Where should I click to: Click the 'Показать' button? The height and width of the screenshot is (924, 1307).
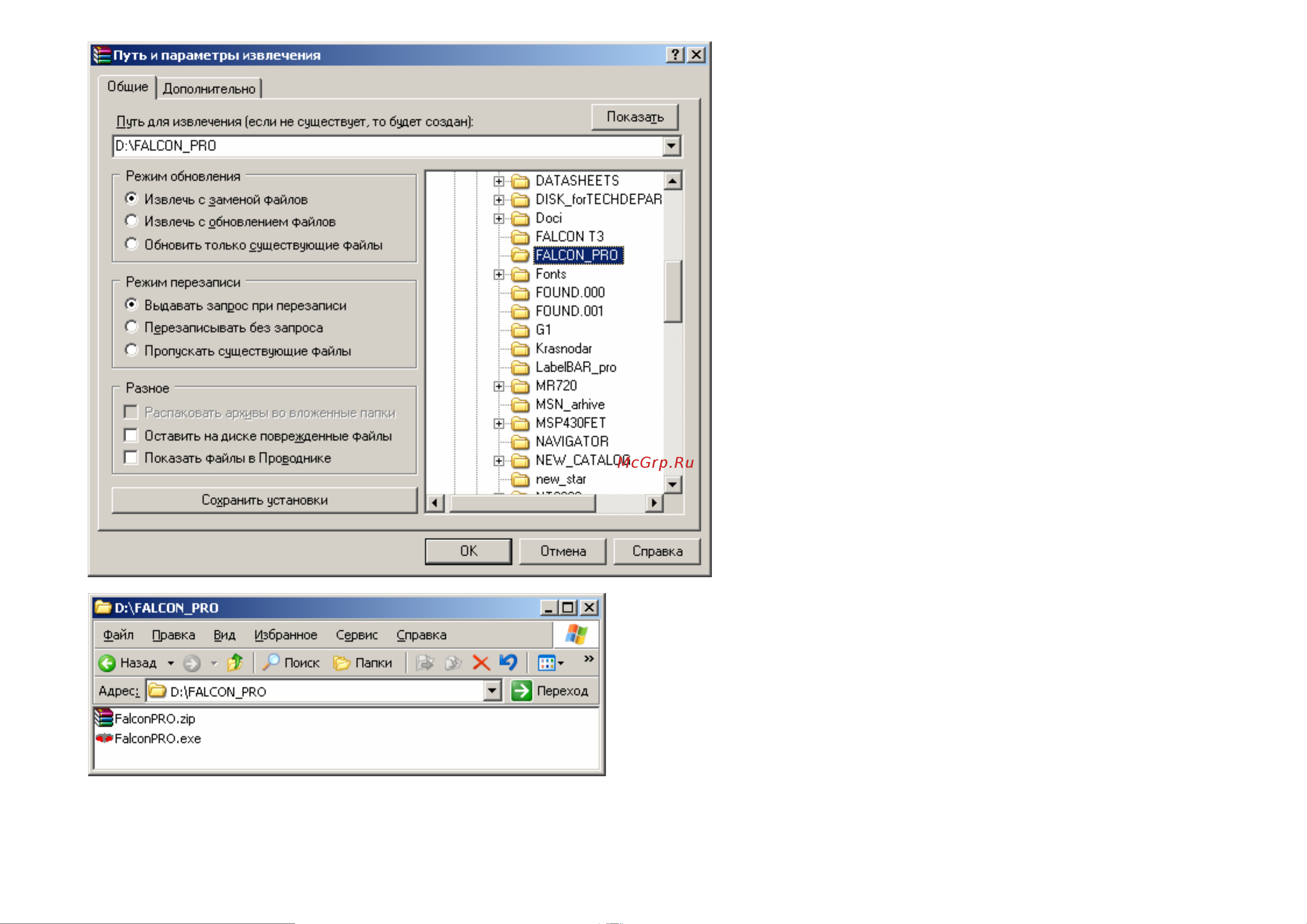tap(635, 117)
